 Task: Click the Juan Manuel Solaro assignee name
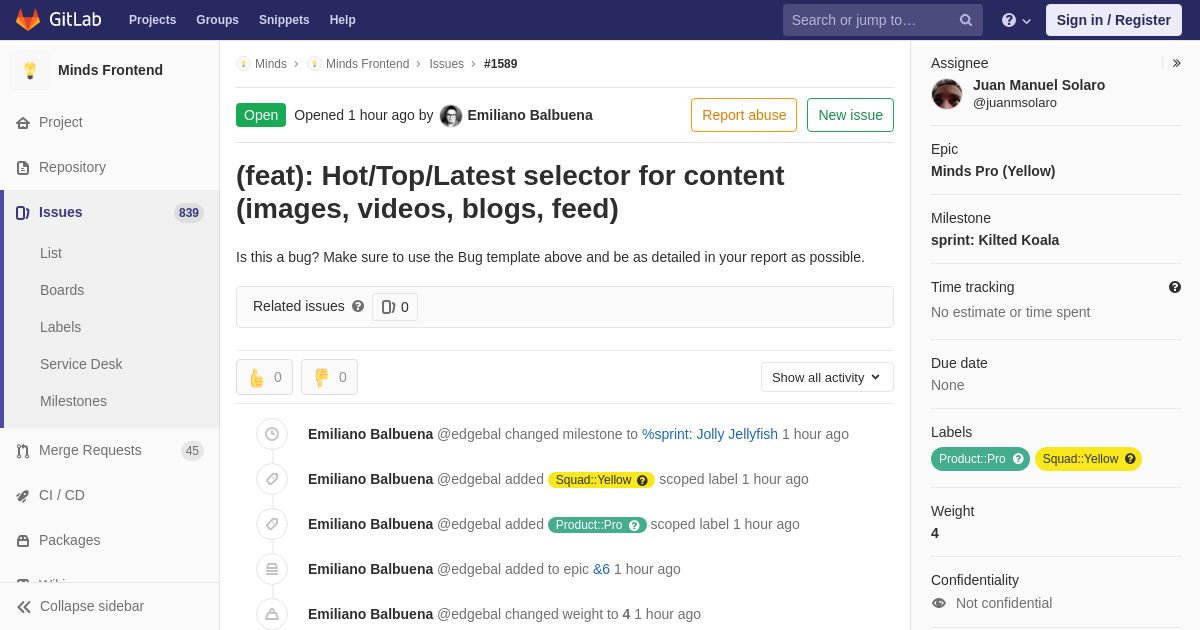click(x=1039, y=85)
